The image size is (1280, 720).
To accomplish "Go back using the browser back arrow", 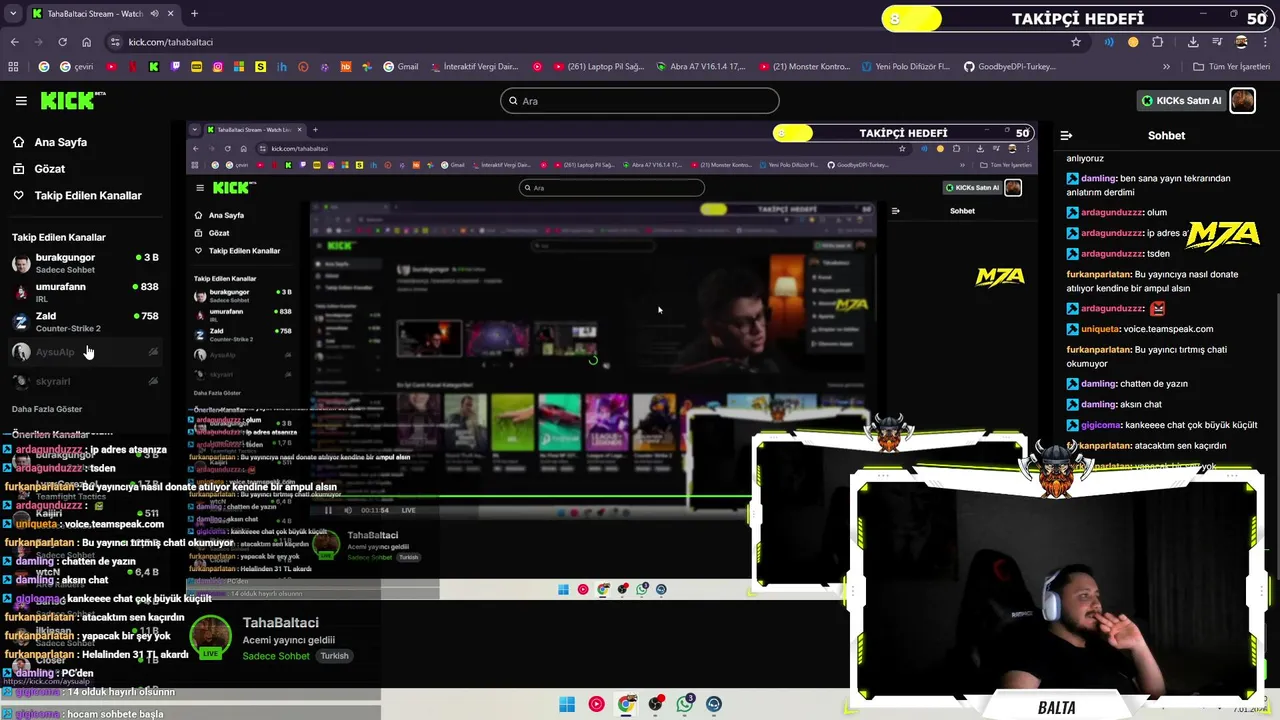I will pyautogui.click(x=14, y=42).
